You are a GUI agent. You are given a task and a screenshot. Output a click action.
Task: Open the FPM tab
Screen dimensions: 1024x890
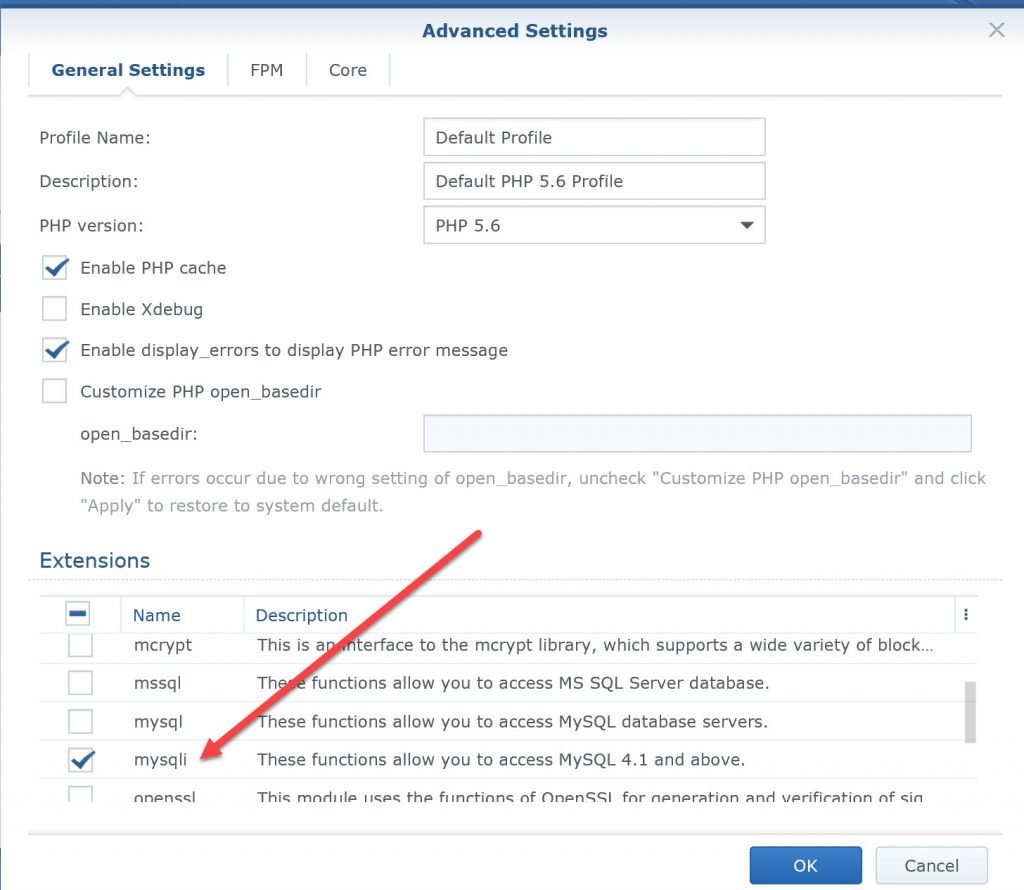point(266,70)
